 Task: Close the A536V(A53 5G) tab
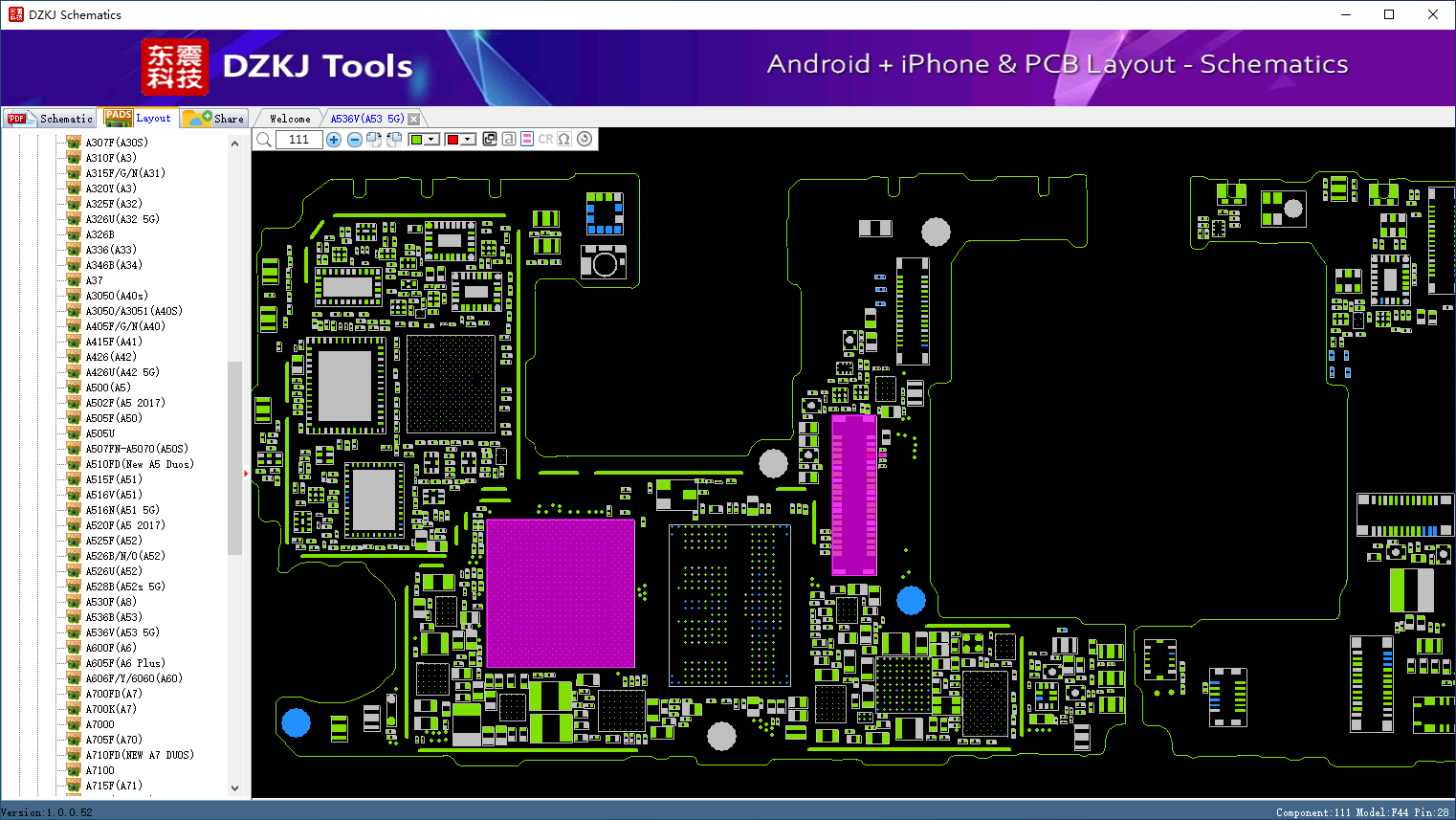coord(413,119)
